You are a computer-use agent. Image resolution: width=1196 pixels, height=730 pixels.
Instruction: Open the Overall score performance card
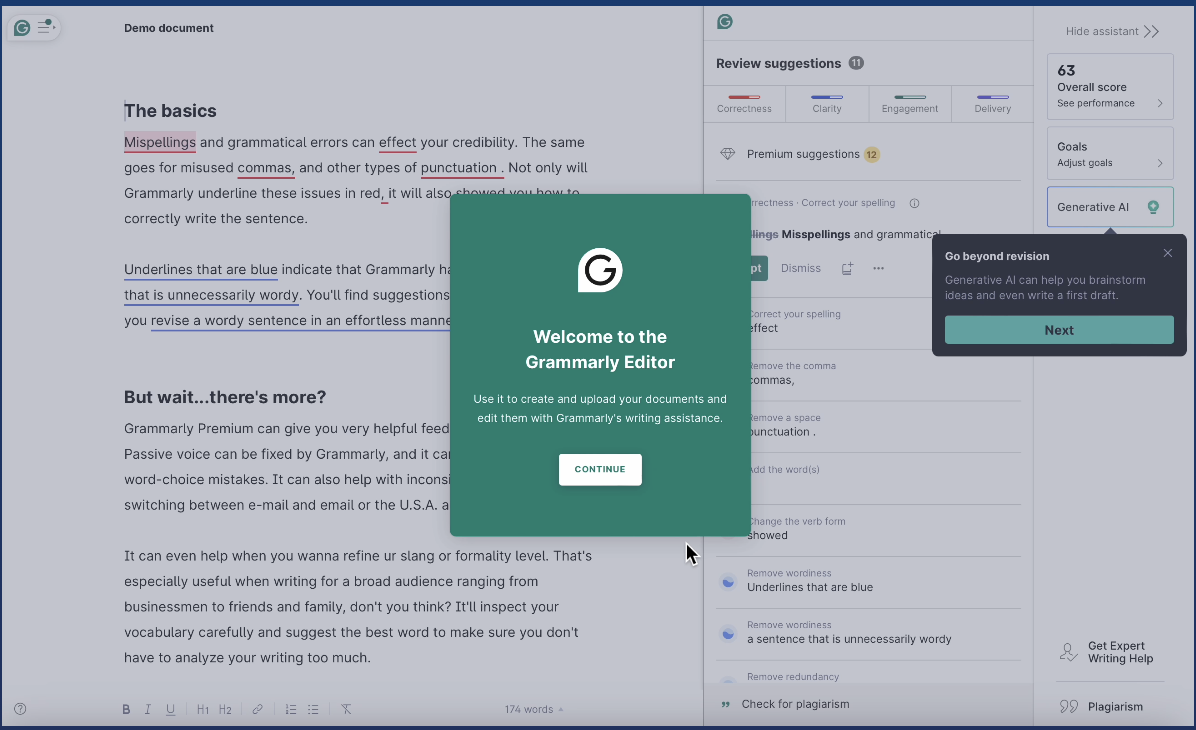point(1109,86)
